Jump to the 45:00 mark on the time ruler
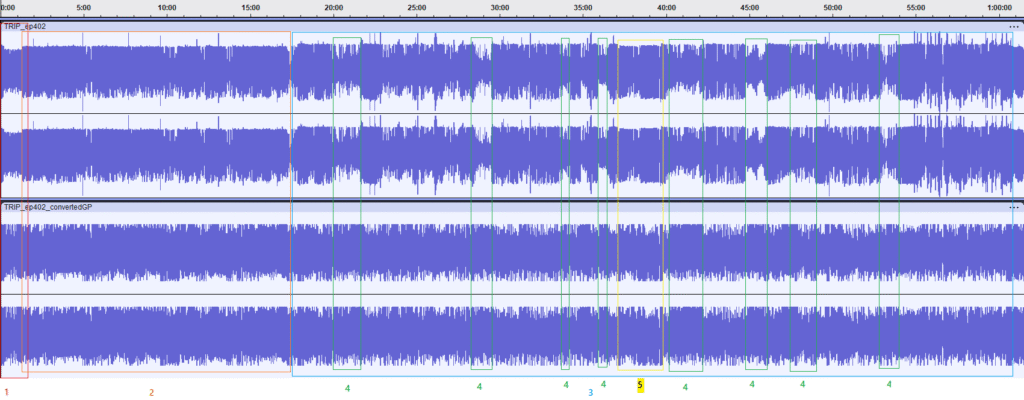1024x400 pixels. [x=750, y=8]
